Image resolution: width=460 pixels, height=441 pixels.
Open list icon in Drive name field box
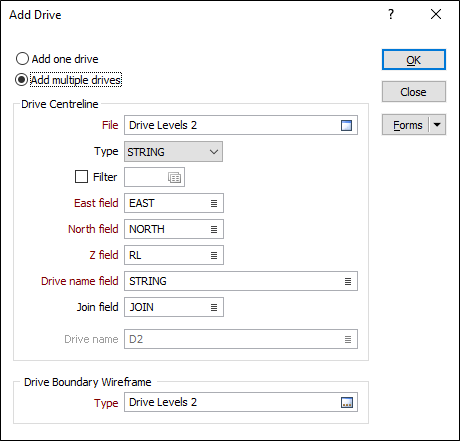pos(348,281)
